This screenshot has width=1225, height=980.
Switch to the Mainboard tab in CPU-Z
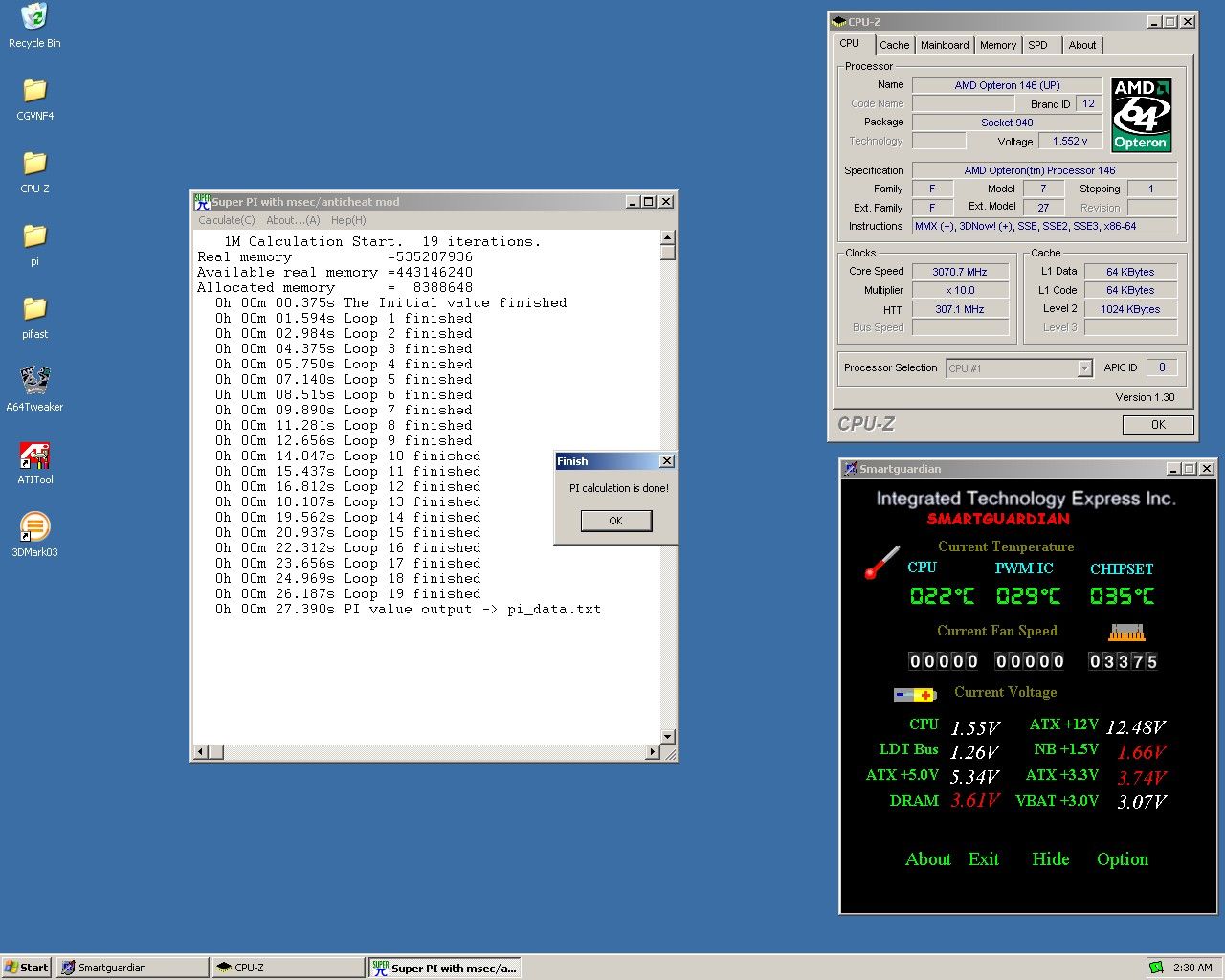tap(945, 45)
